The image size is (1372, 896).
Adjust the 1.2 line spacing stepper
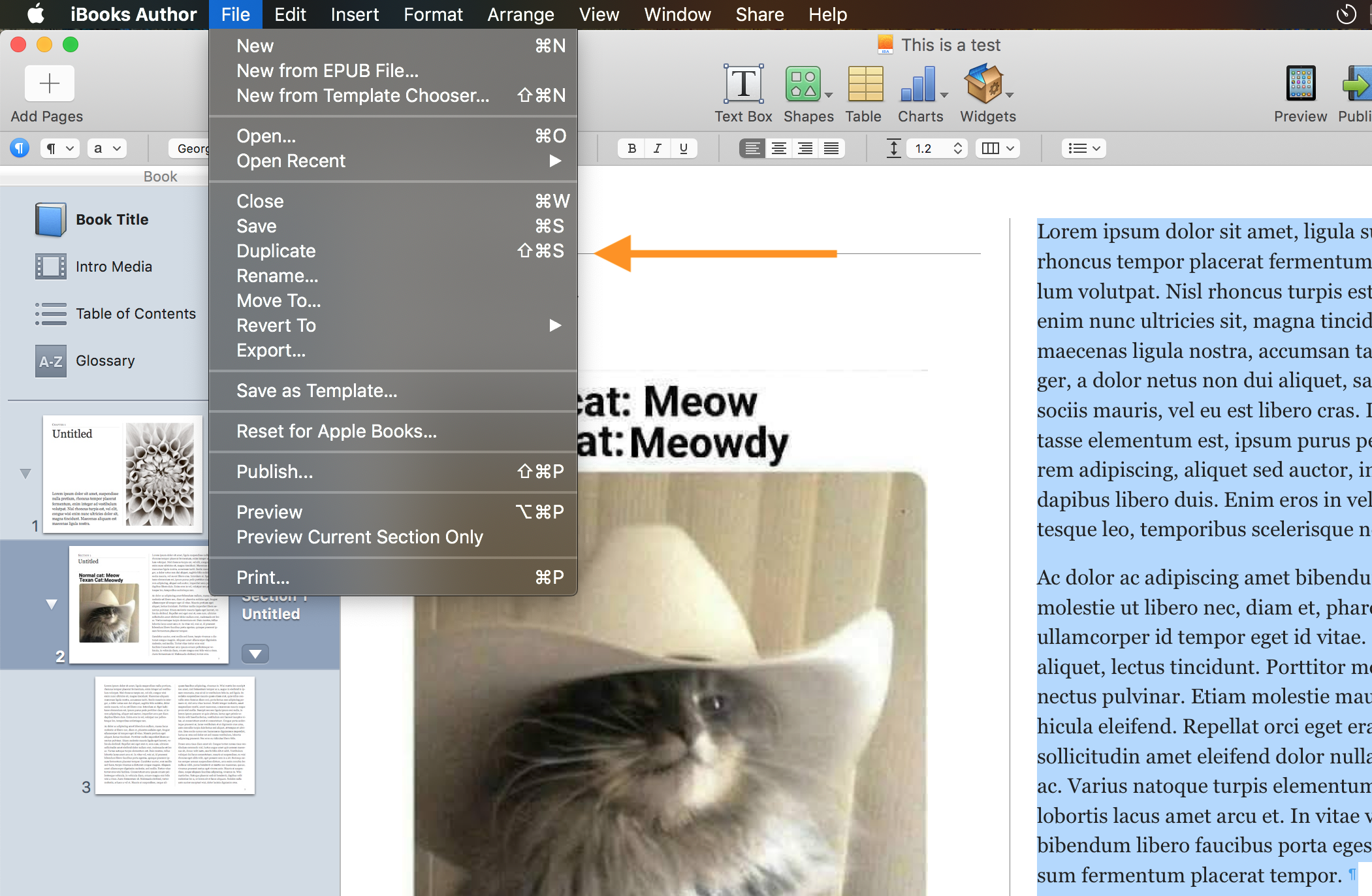[957, 148]
